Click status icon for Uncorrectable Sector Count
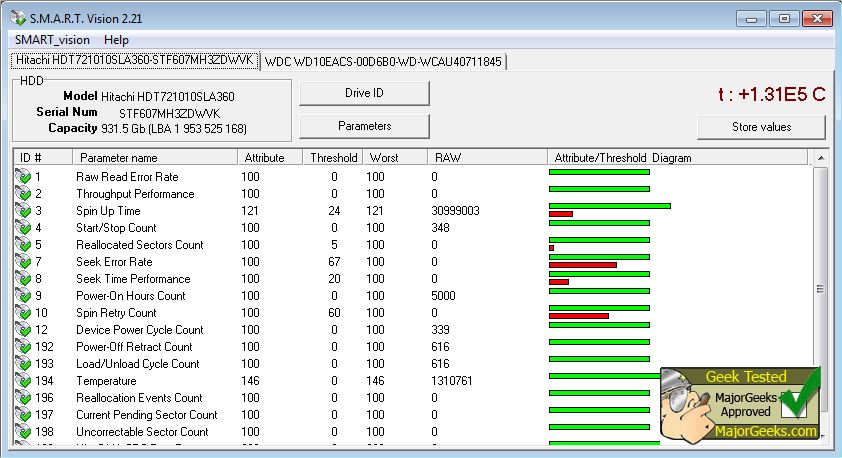Screen dimensions: 842x458 tap(23, 432)
